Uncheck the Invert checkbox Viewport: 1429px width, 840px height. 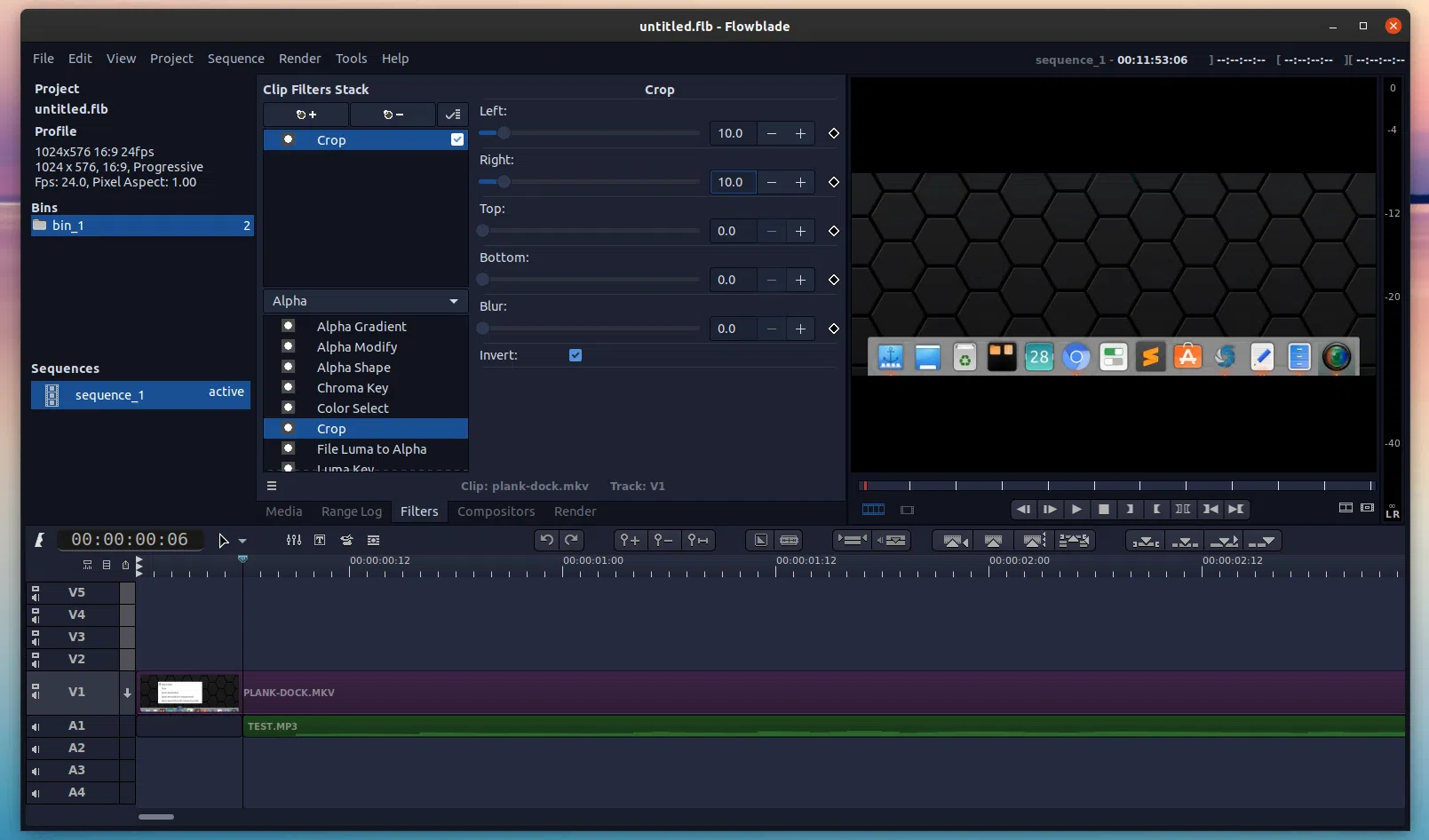point(576,355)
